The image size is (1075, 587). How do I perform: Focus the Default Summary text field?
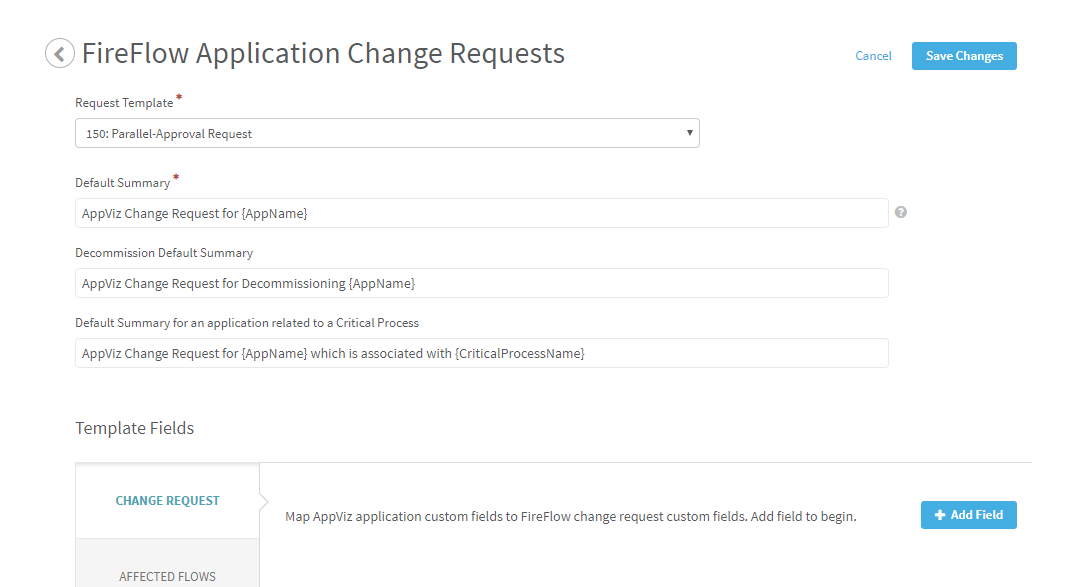pos(481,213)
